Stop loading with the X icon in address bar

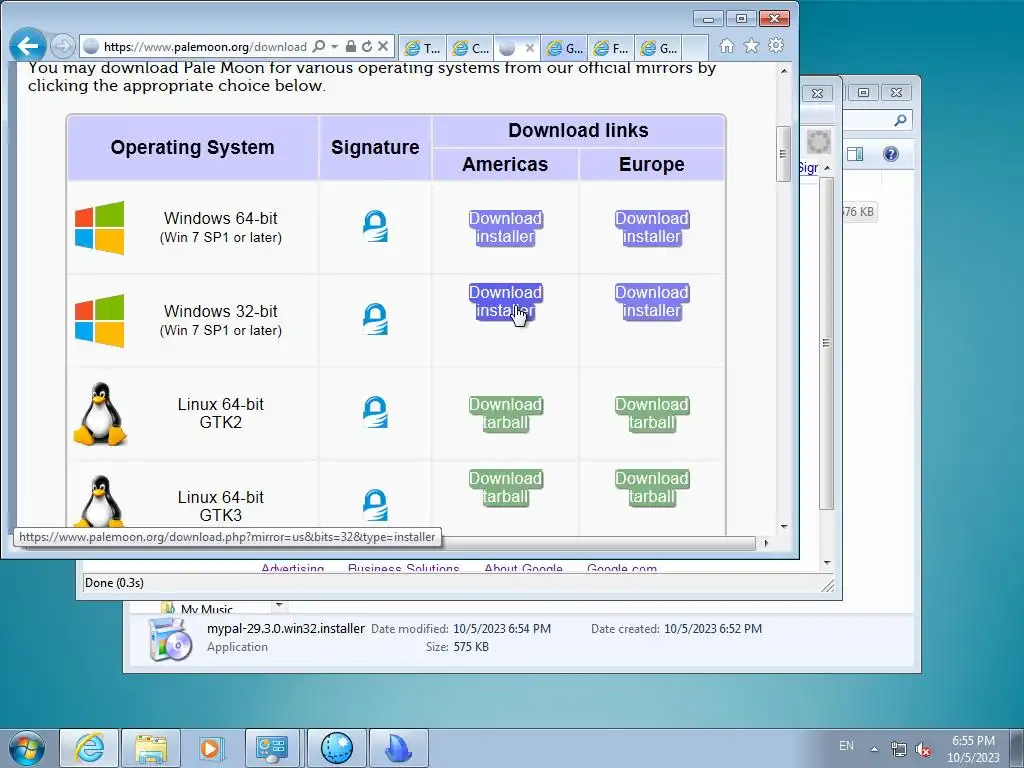point(383,46)
